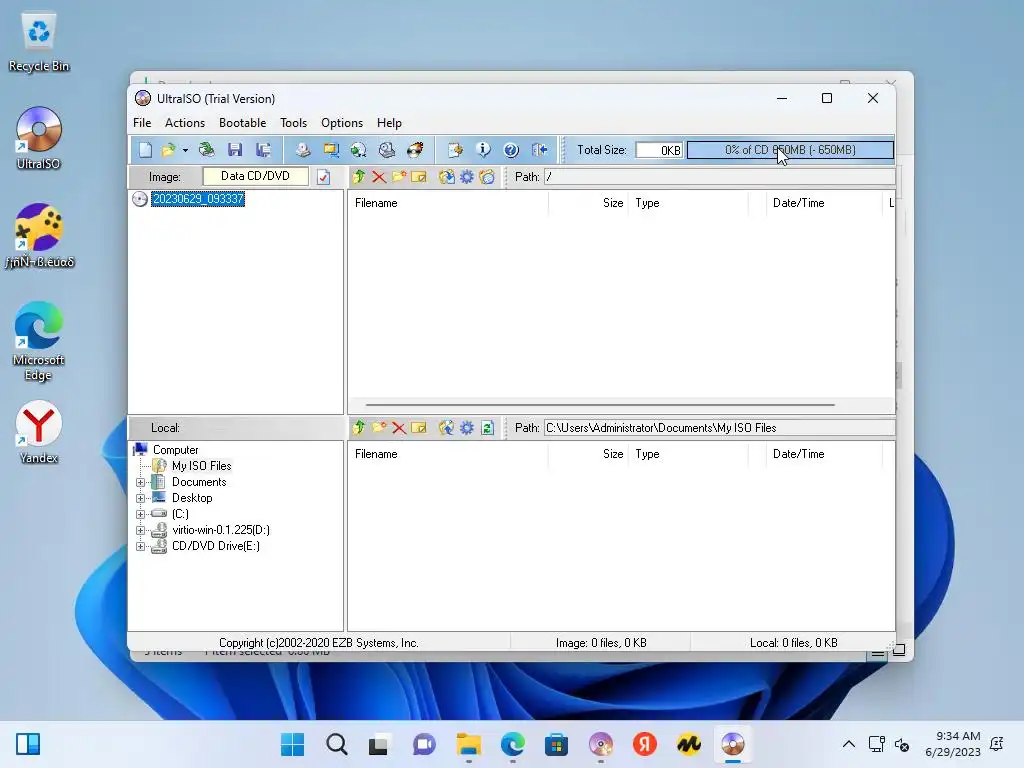Click the Type column header in local pane
The width and height of the screenshot is (1024, 768).
[x=688, y=454]
